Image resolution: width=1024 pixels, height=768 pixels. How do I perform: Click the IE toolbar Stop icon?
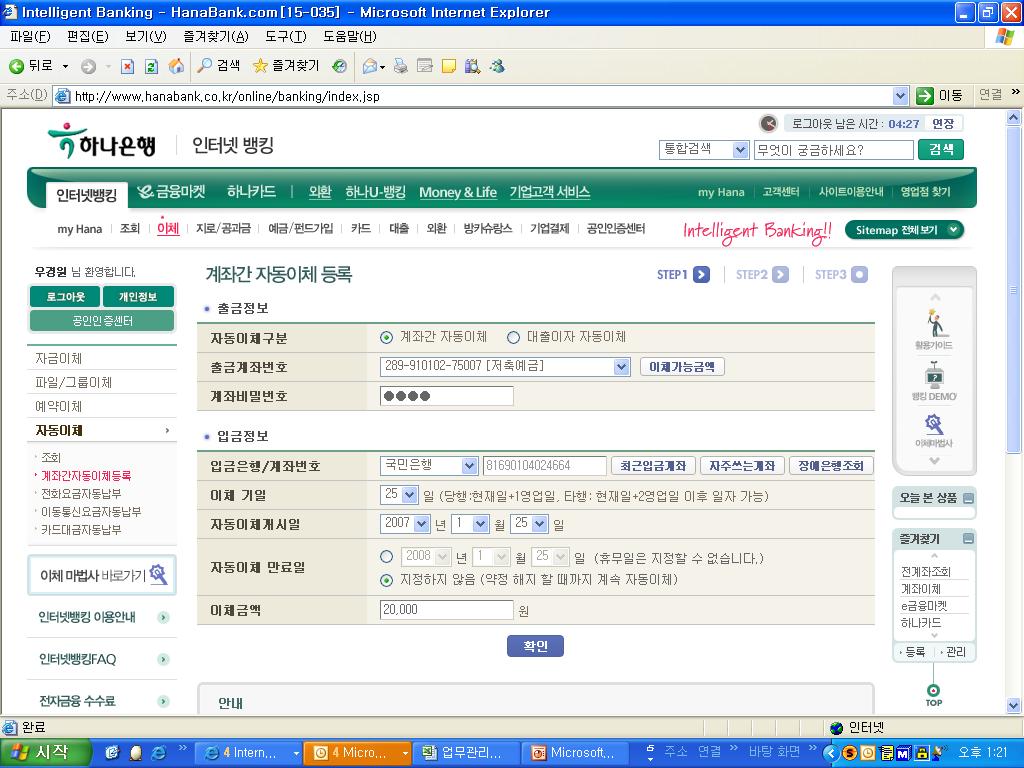pyautogui.click(x=127, y=66)
